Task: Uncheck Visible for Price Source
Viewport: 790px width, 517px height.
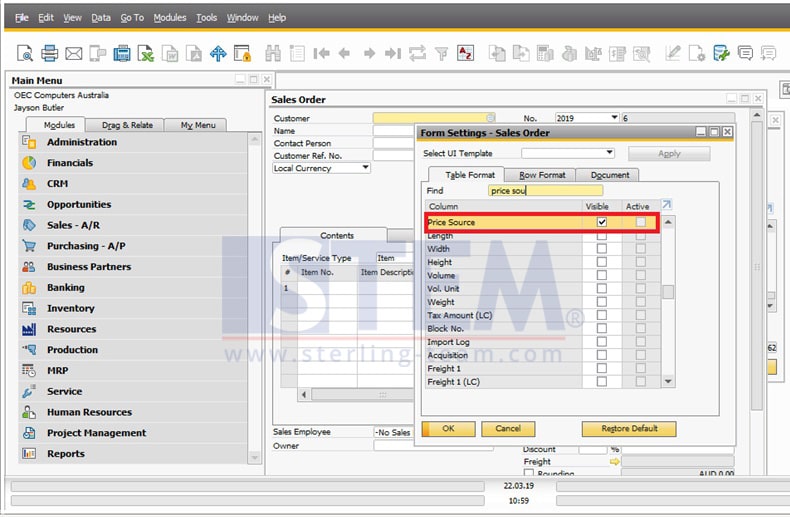Action: (602, 222)
